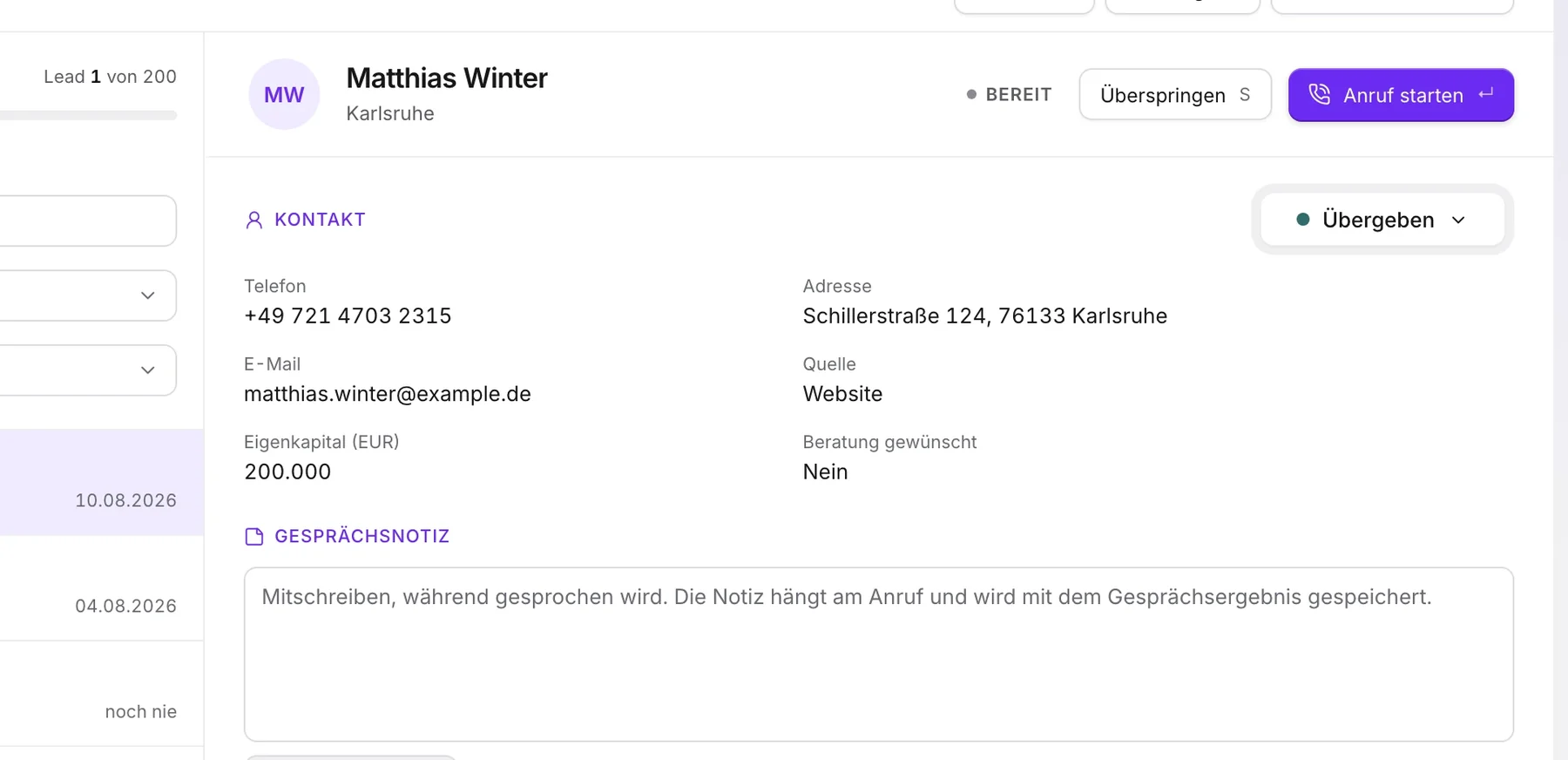Viewport: 1568px width, 760px height.
Task: Click the city Karlsruhe under the name
Action: [389, 113]
